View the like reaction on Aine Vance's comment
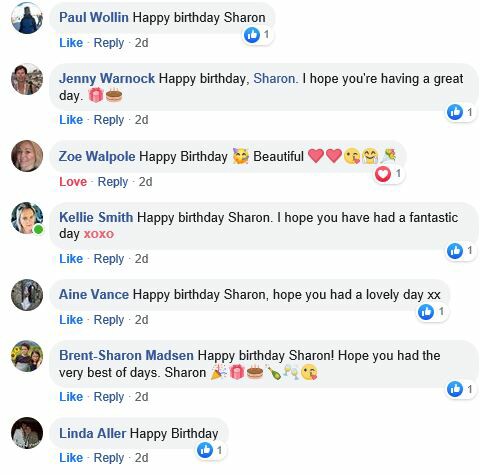This screenshot has height=475, width=480. click(x=426, y=312)
